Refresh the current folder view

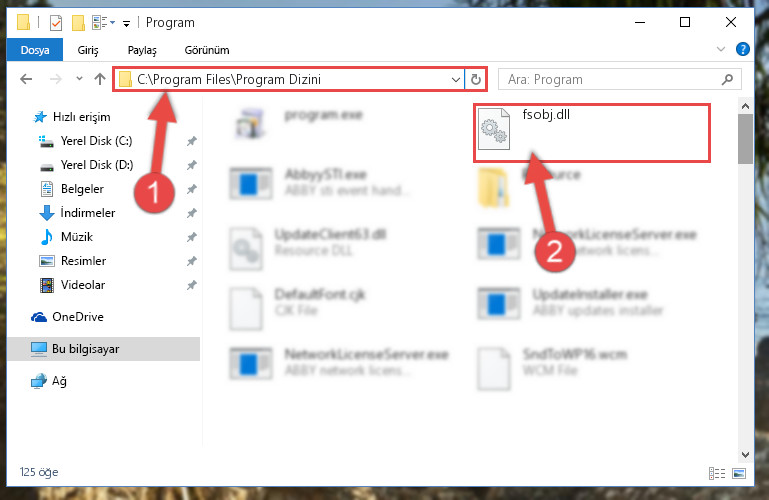click(476, 79)
